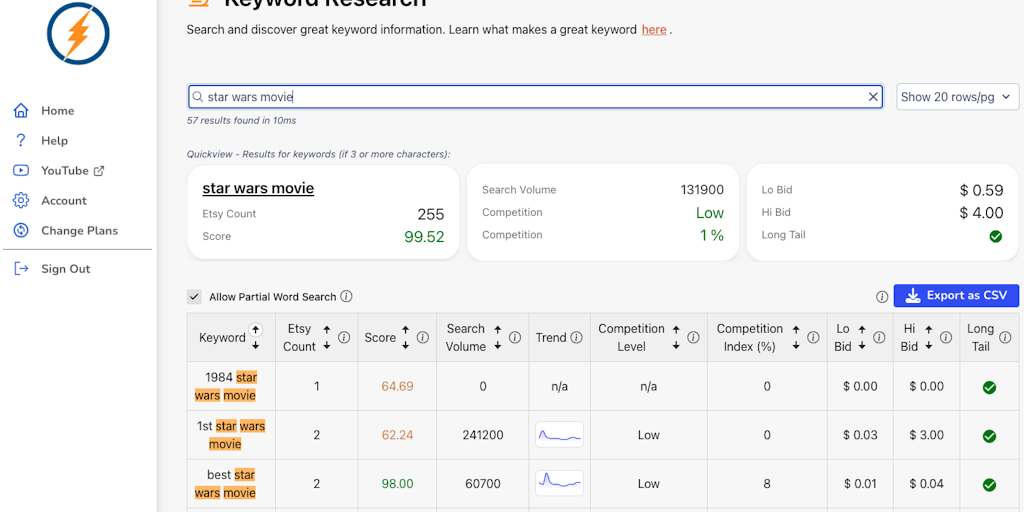The width and height of the screenshot is (1024, 512).
Task: Open the Show 20 rows/pg dropdown
Action: click(x=957, y=97)
